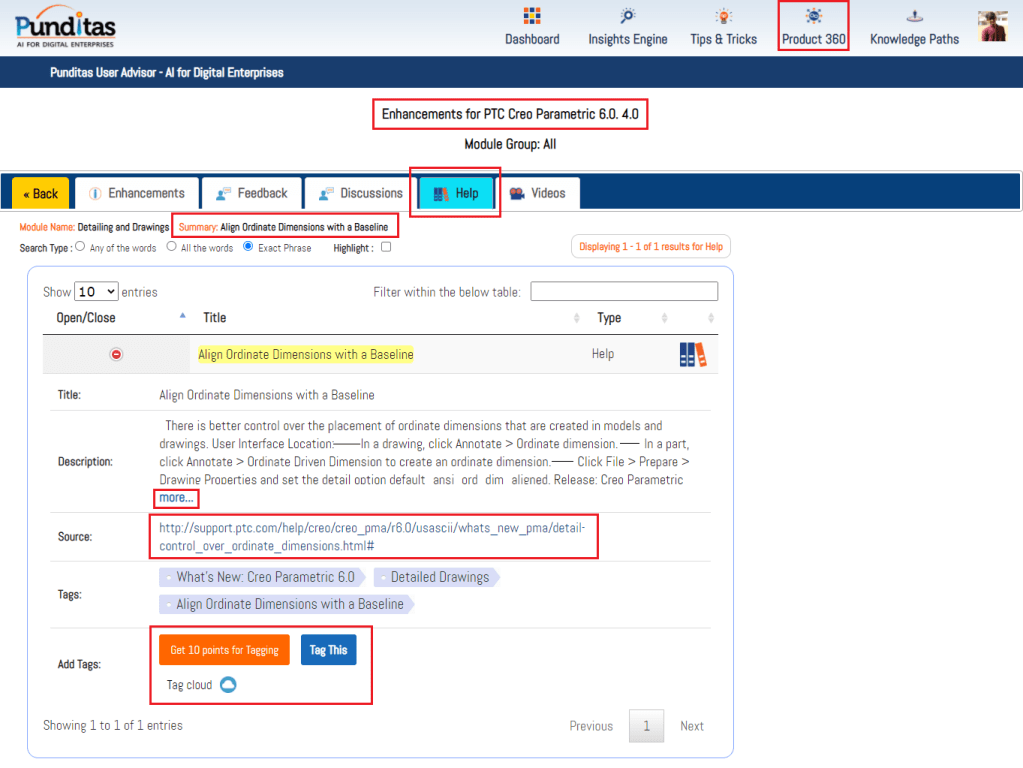Viewport: 1023px width, 768px height.
Task: Click the user profile avatar
Action: point(992,26)
